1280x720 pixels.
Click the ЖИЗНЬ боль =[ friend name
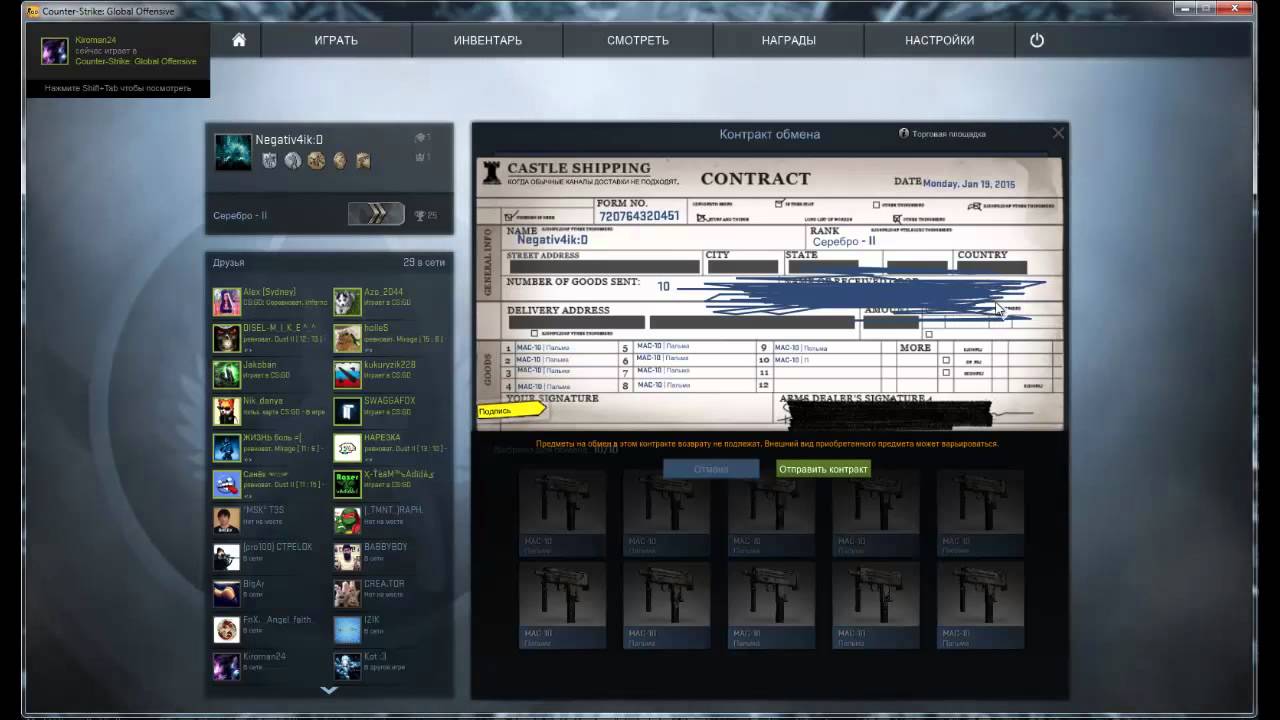[x=273, y=437]
